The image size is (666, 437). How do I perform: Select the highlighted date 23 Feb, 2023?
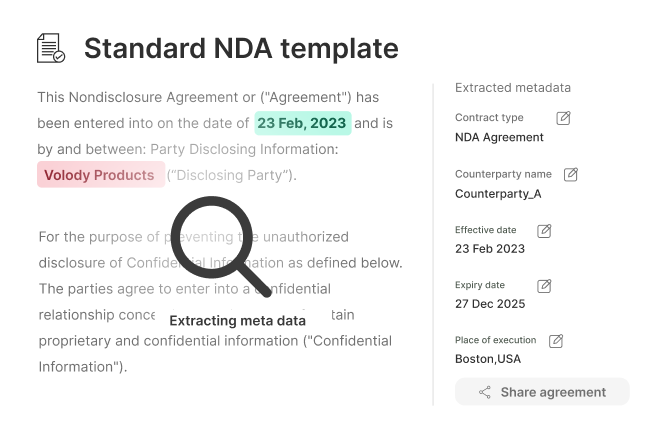click(303, 123)
